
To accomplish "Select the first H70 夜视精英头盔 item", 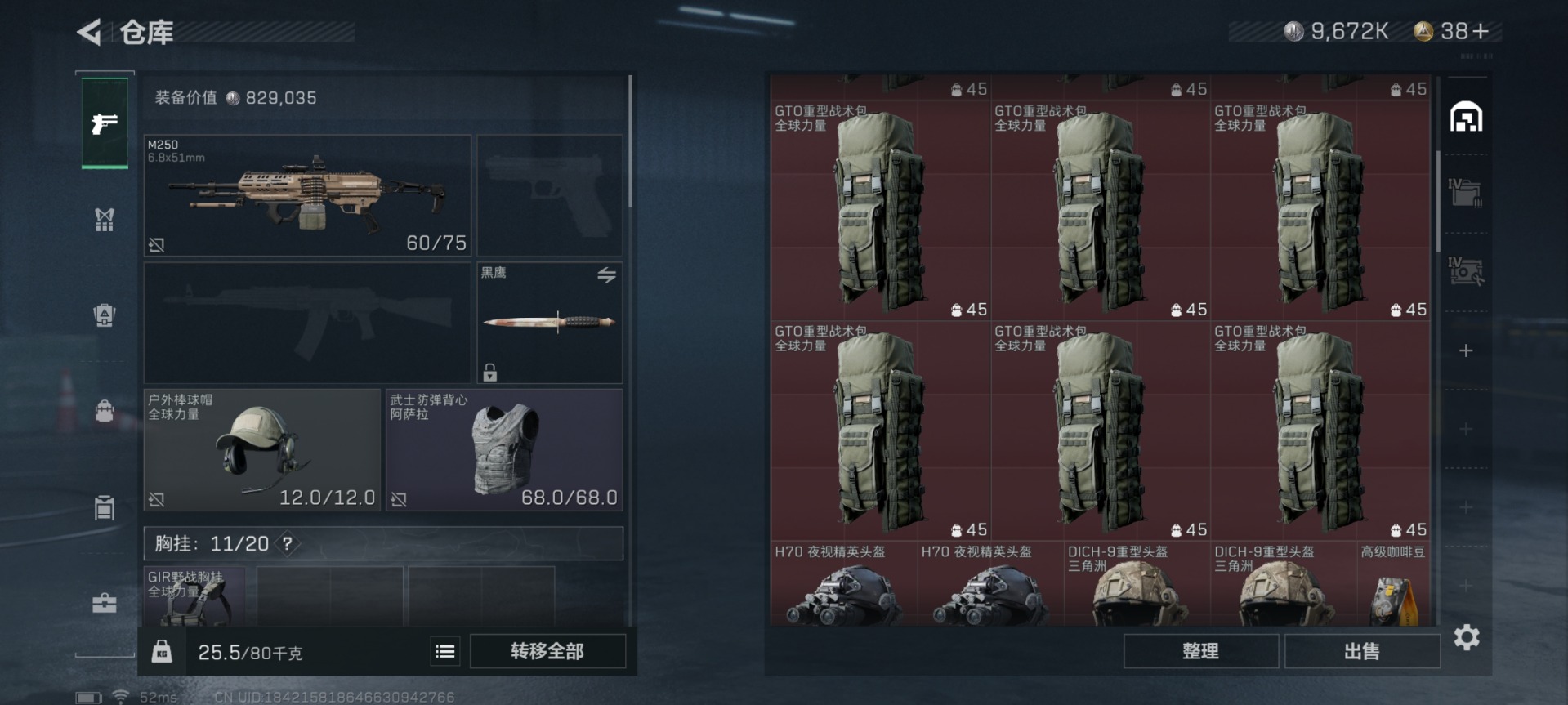I will (x=843, y=583).
